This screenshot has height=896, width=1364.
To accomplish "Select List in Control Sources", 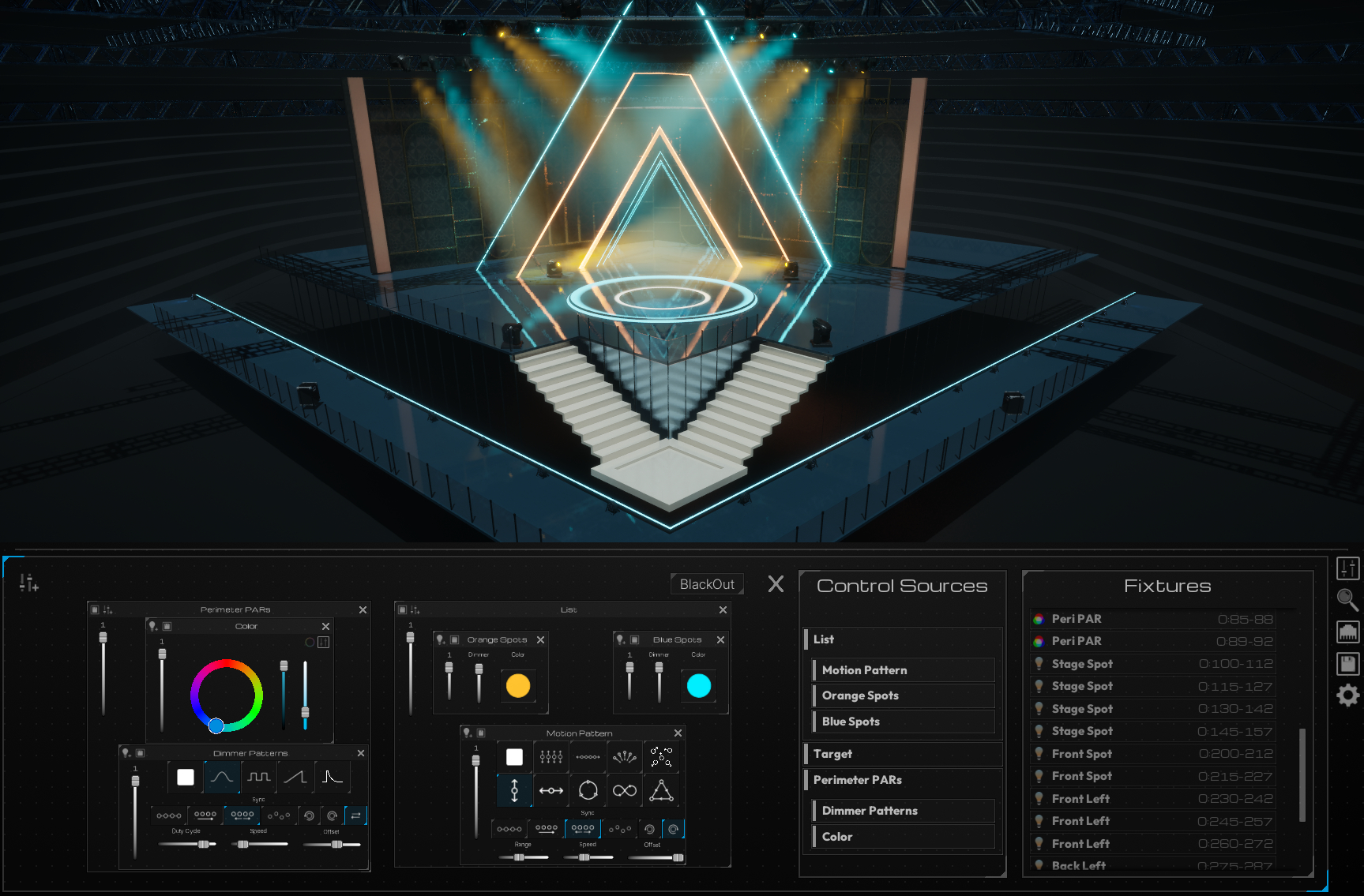I will (x=903, y=639).
